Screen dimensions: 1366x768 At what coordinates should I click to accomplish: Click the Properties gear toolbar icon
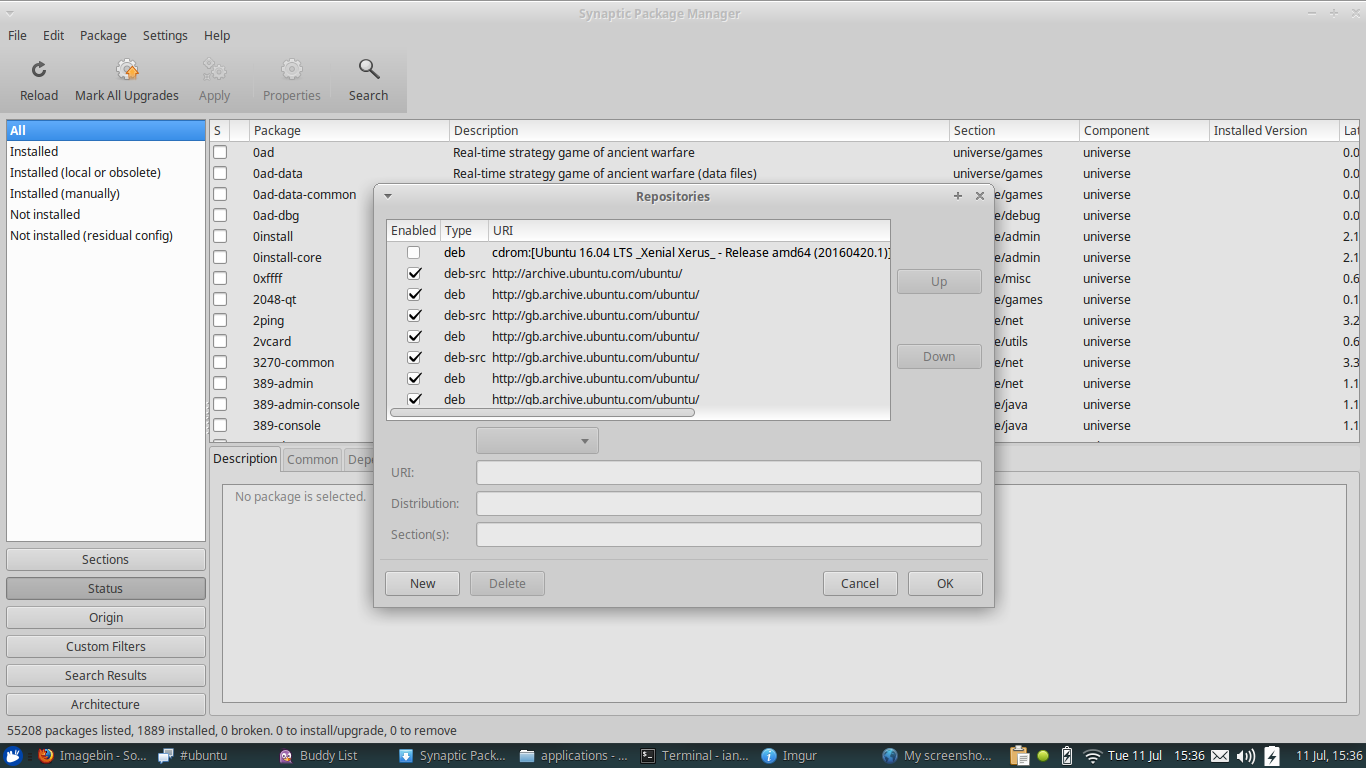(x=292, y=70)
